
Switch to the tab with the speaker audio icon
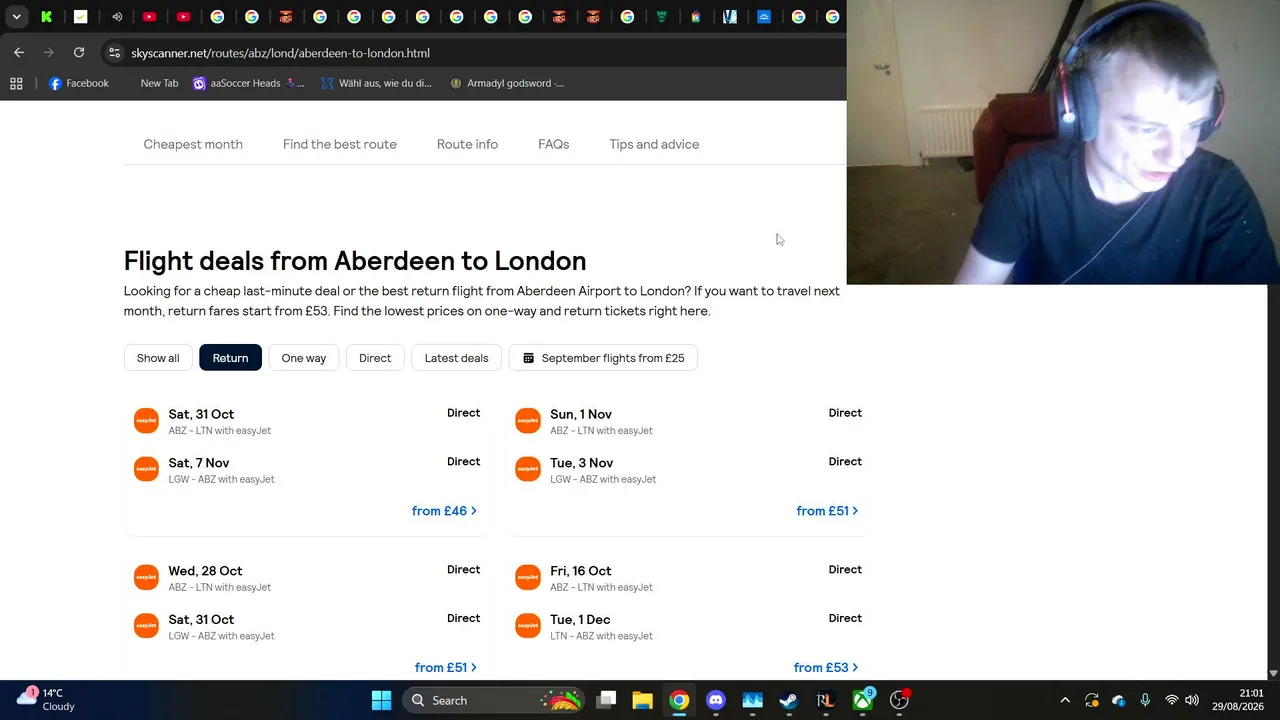coord(117,17)
